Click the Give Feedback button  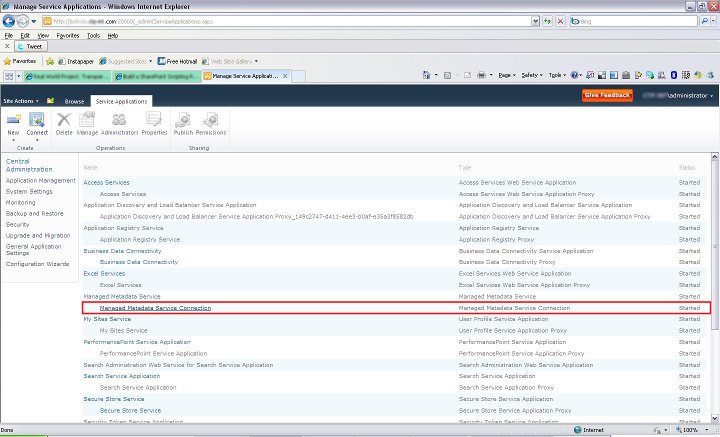coord(607,95)
